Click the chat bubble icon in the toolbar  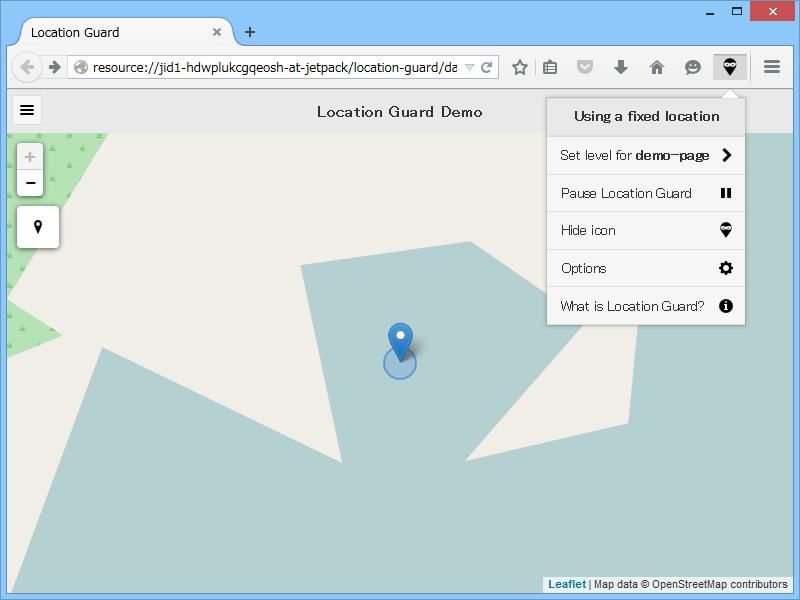click(x=692, y=67)
